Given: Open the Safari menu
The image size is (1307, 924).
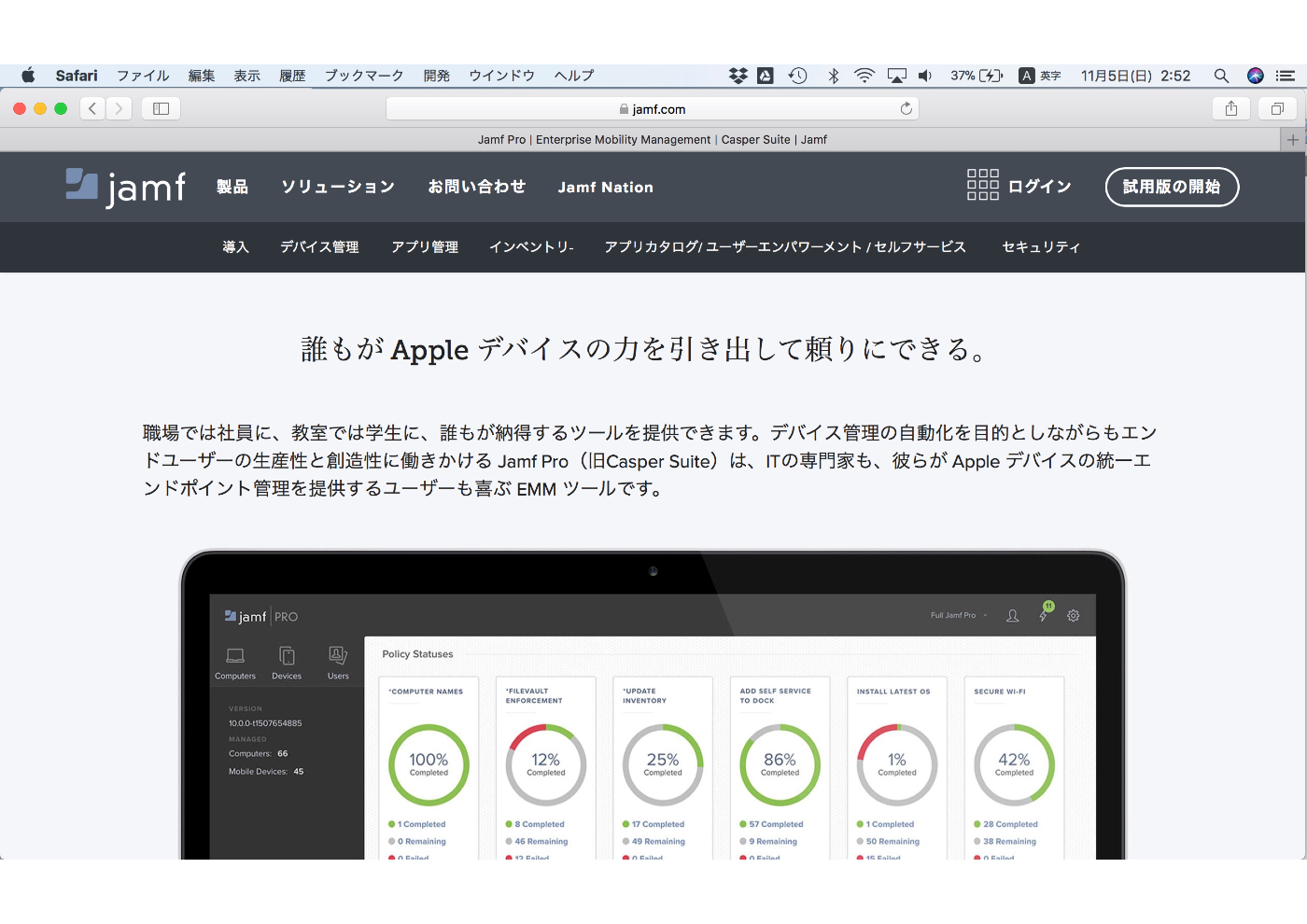Looking at the screenshot, I should 77,76.
